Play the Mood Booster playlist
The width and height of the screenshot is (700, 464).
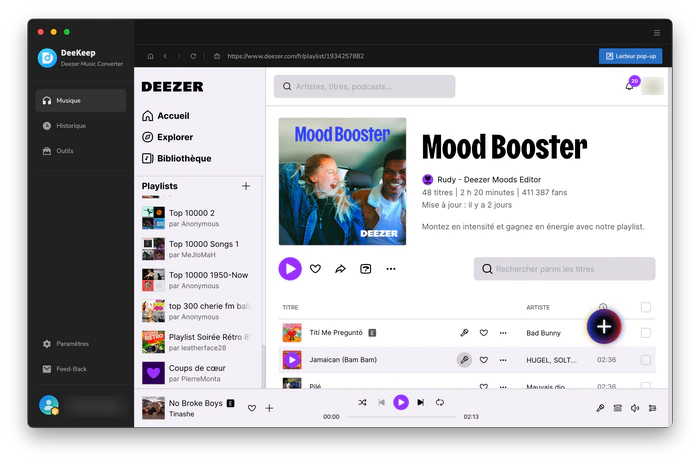[x=290, y=269]
